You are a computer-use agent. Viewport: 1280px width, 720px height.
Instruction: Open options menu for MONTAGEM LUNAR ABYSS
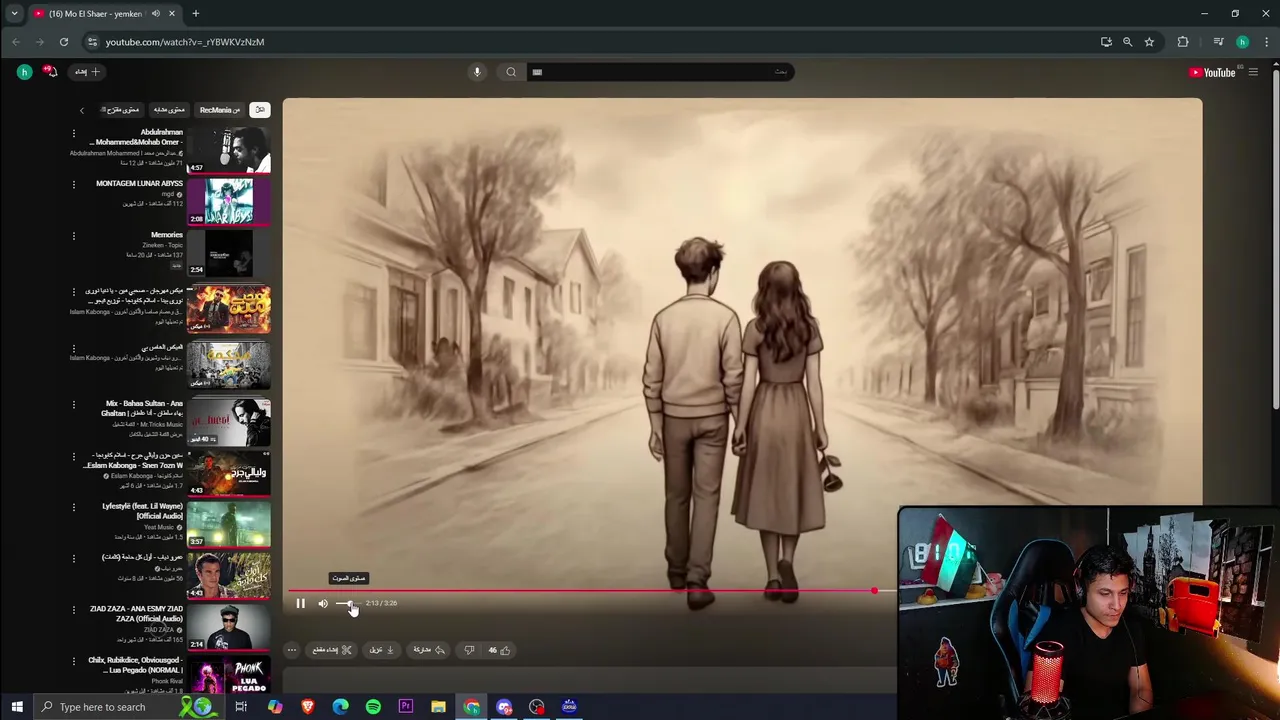pos(73,185)
